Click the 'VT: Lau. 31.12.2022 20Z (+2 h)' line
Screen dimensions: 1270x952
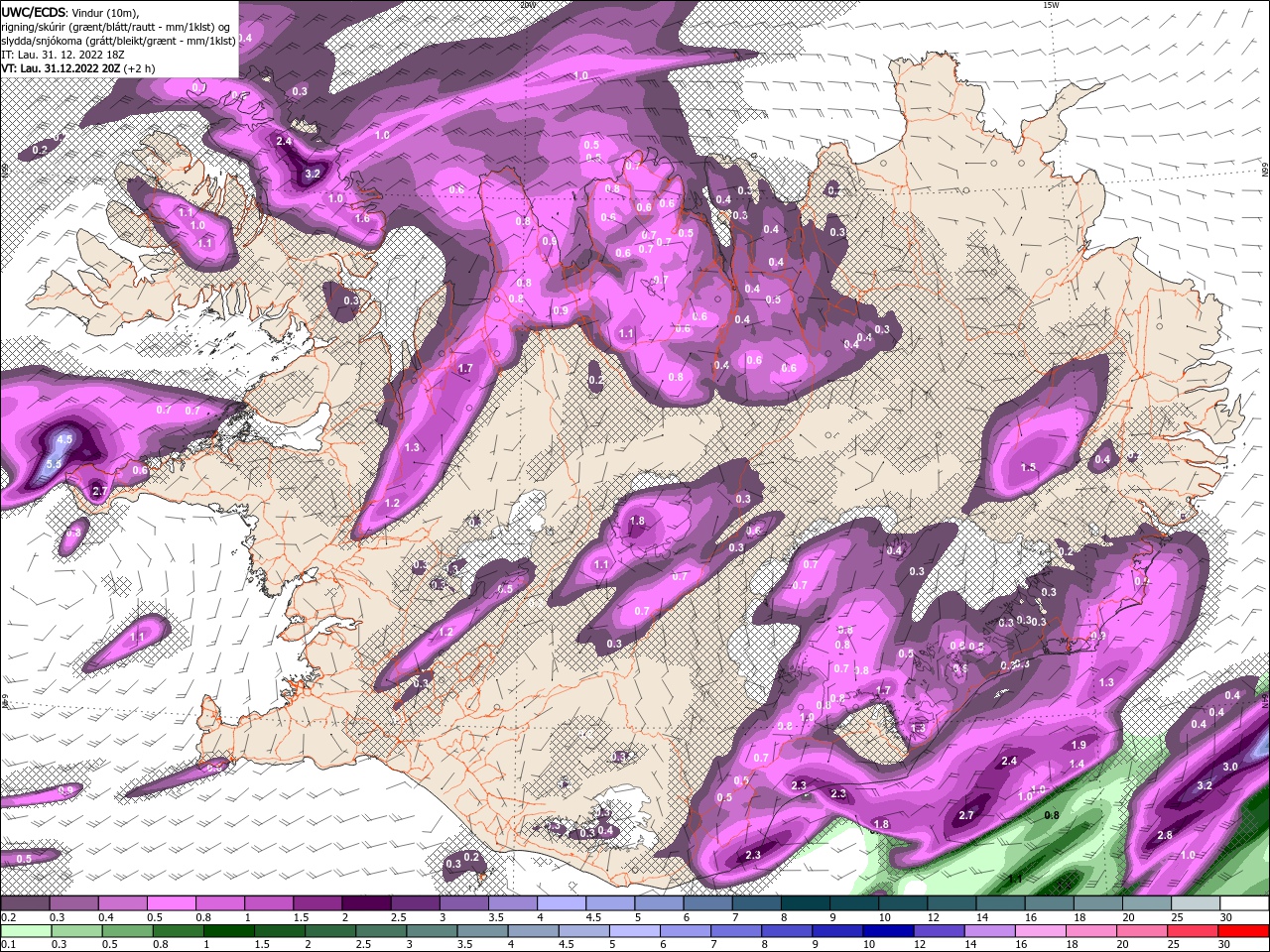pyautogui.click(x=78, y=68)
